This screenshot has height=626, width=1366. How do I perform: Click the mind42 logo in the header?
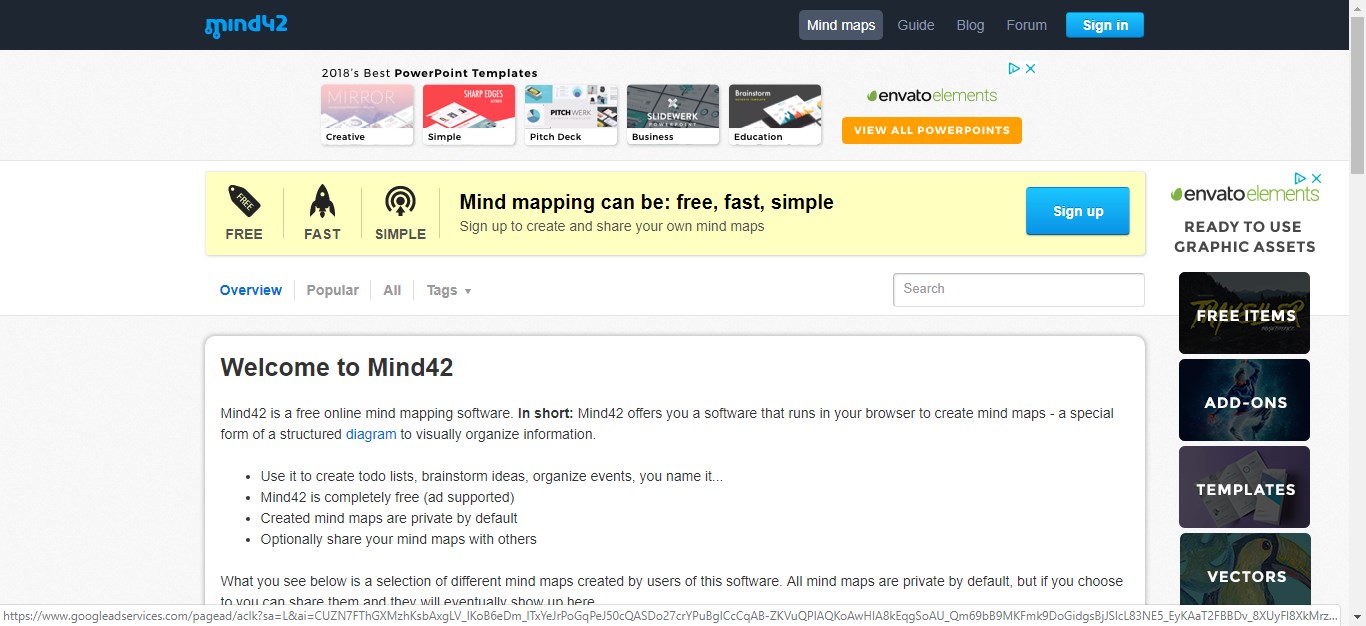246,25
